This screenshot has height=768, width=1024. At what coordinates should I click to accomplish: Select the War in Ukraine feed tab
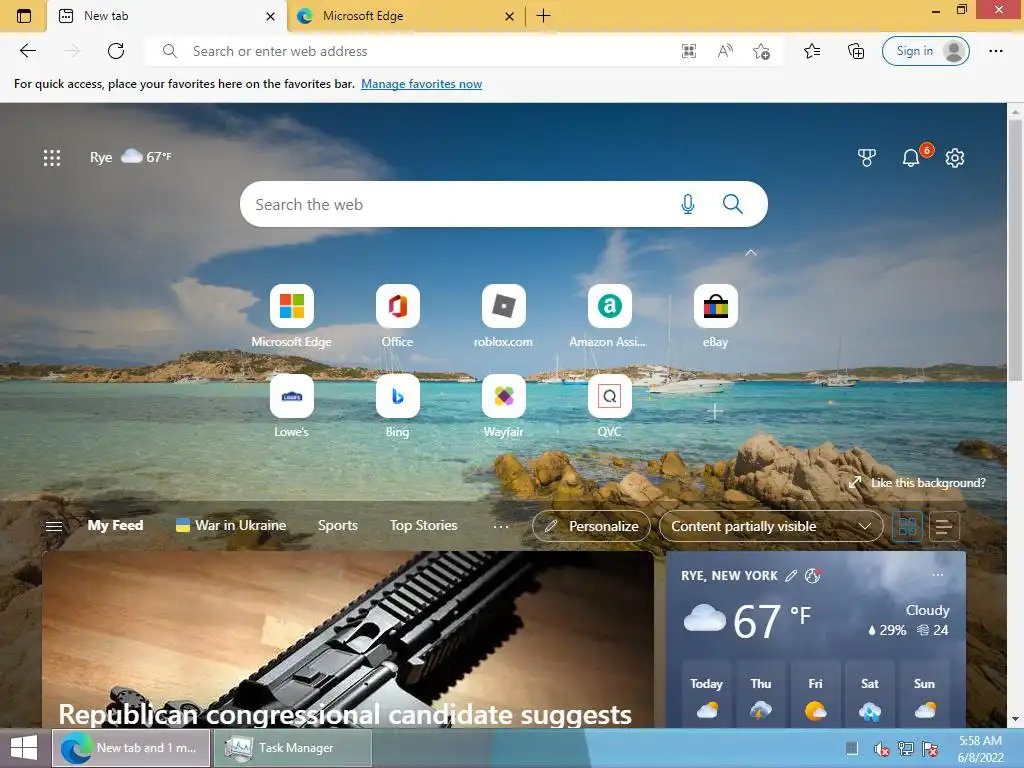tap(231, 526)
